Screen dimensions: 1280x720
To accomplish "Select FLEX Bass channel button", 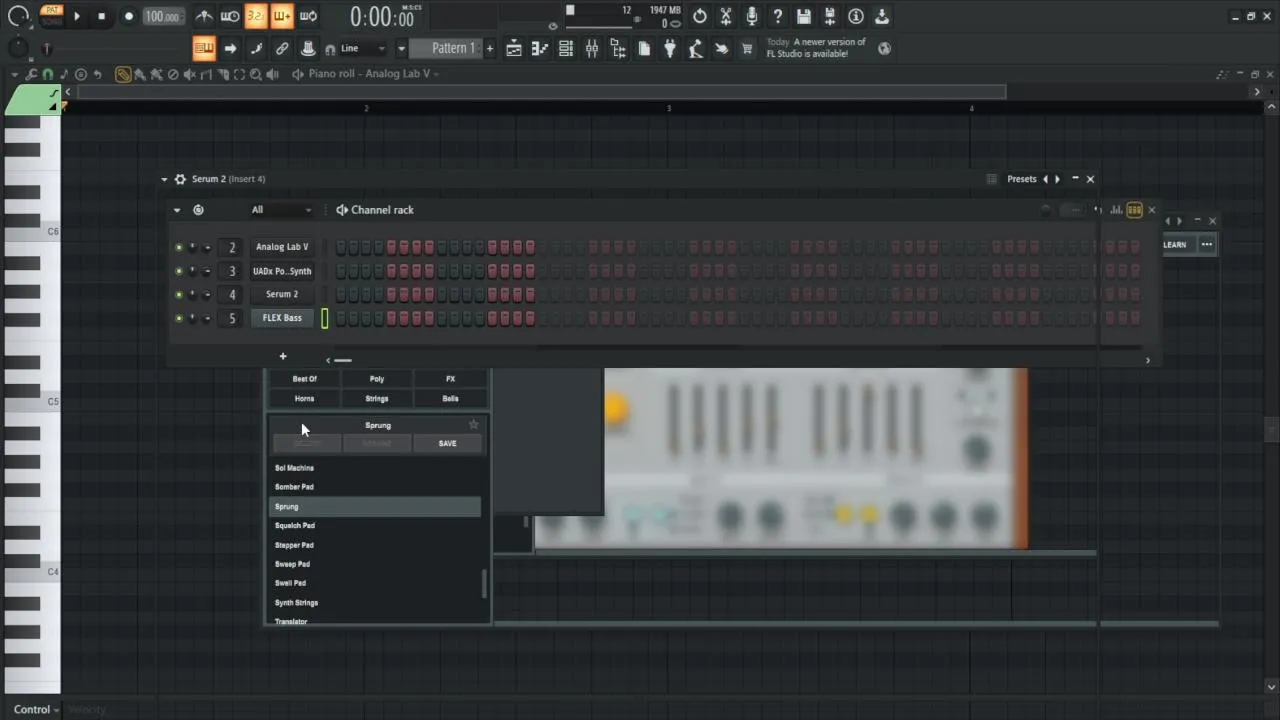I will (282, 318).
